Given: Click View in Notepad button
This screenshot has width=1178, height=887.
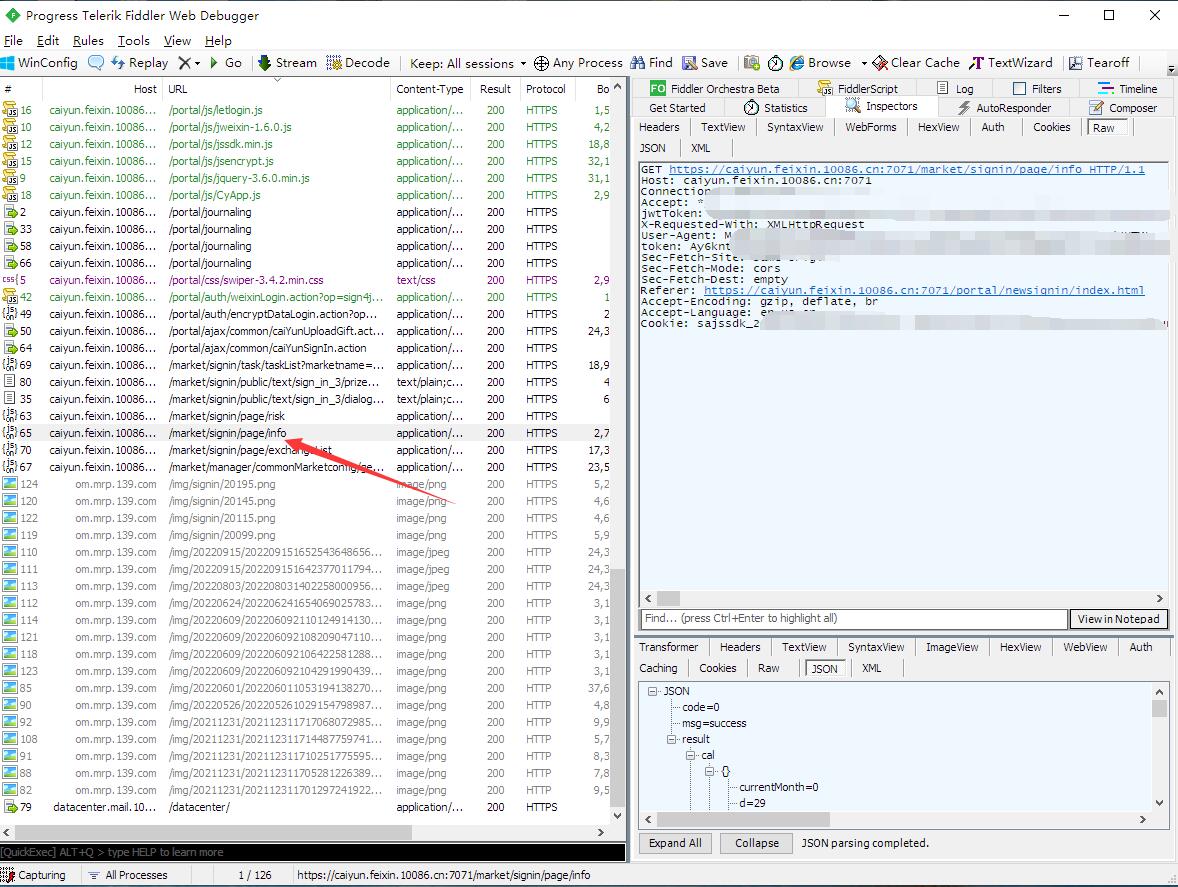Looking at the screenshot, I should click(1118, 619).
